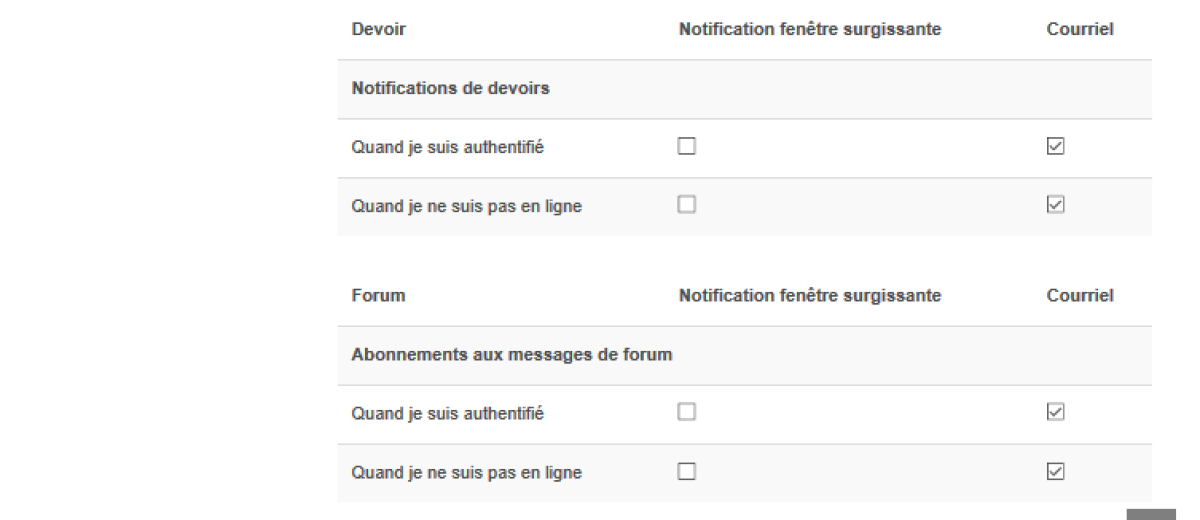The height and width of the screenshot is (520, 1200).
Task: Select Abonnements aux messages de forum row
Action: point(511,354)
